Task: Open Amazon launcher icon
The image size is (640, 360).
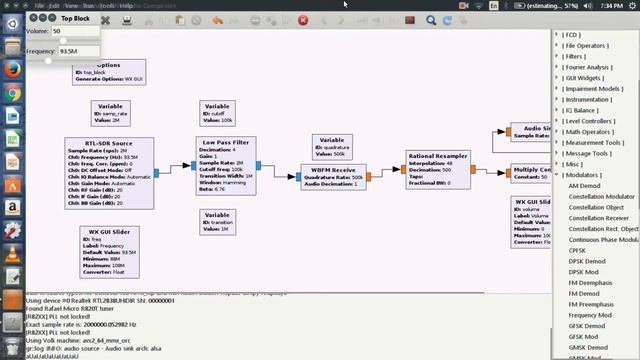Action: (13, 208)
